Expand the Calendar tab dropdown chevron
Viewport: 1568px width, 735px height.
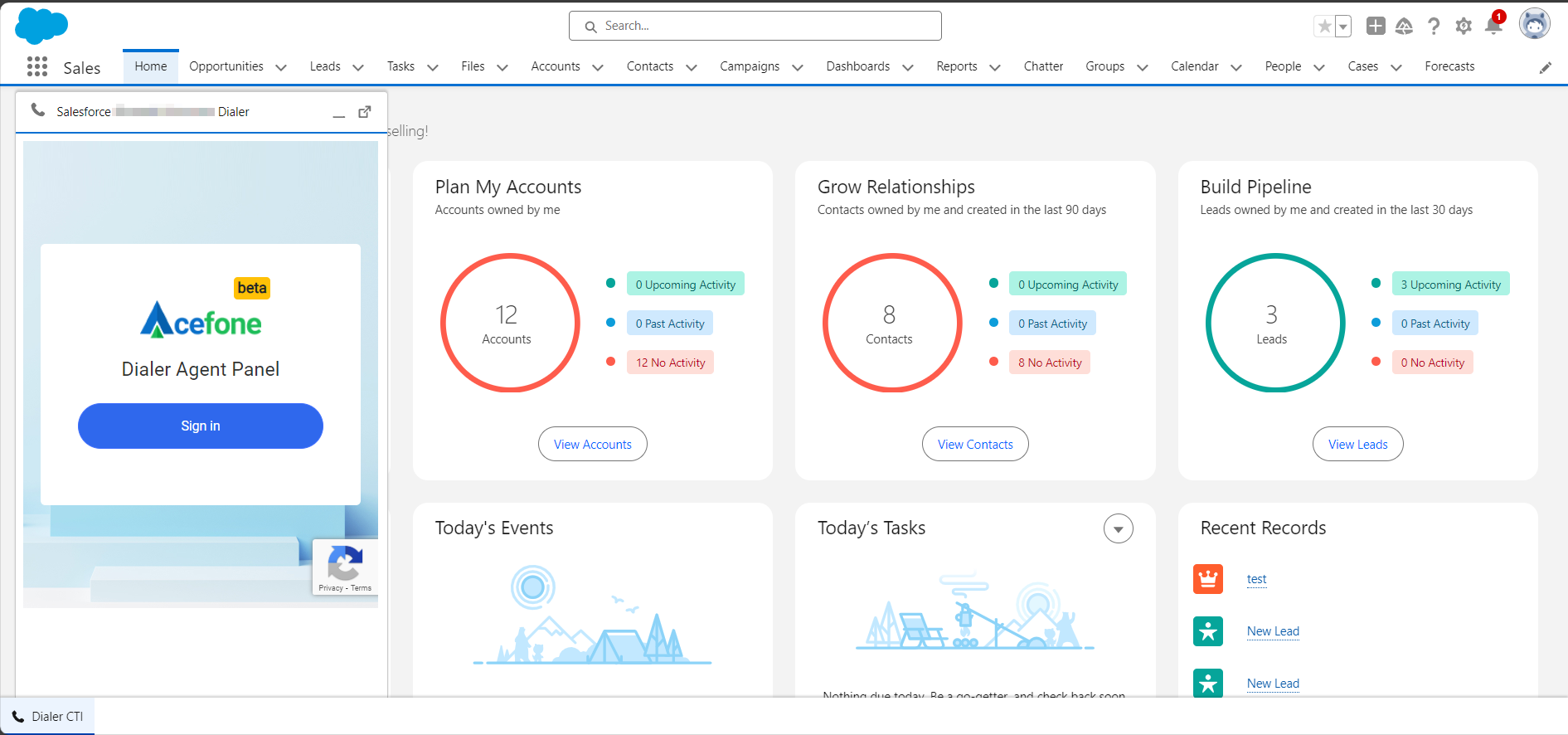click(1236, 68)
